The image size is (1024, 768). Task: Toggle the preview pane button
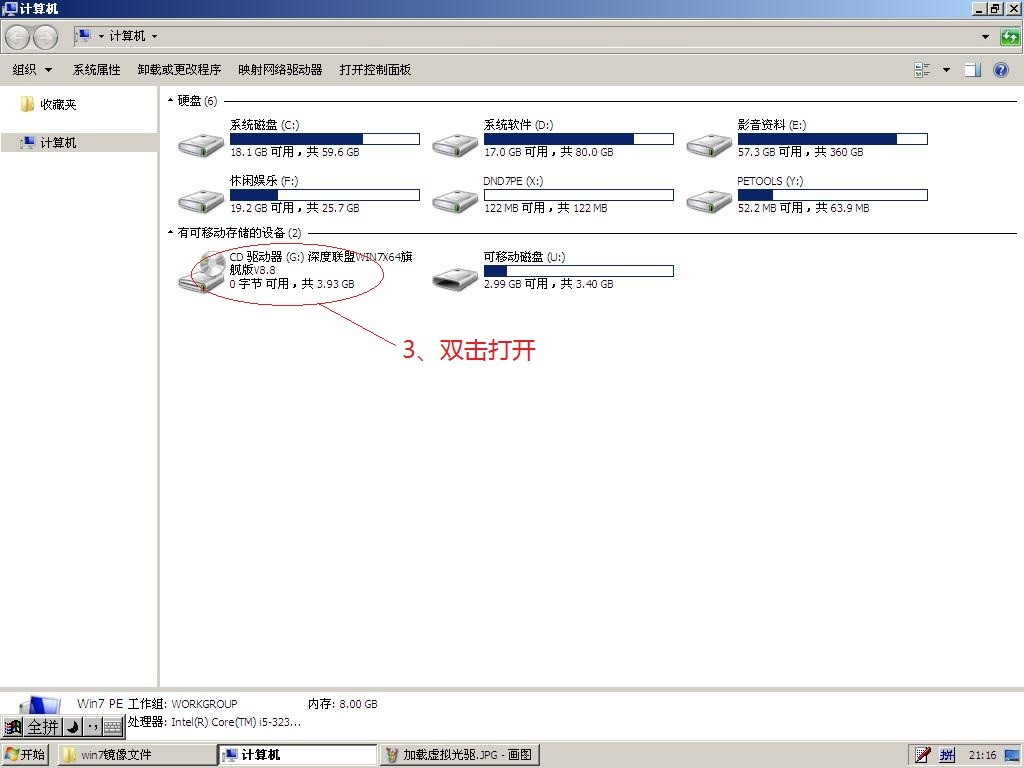973,70
